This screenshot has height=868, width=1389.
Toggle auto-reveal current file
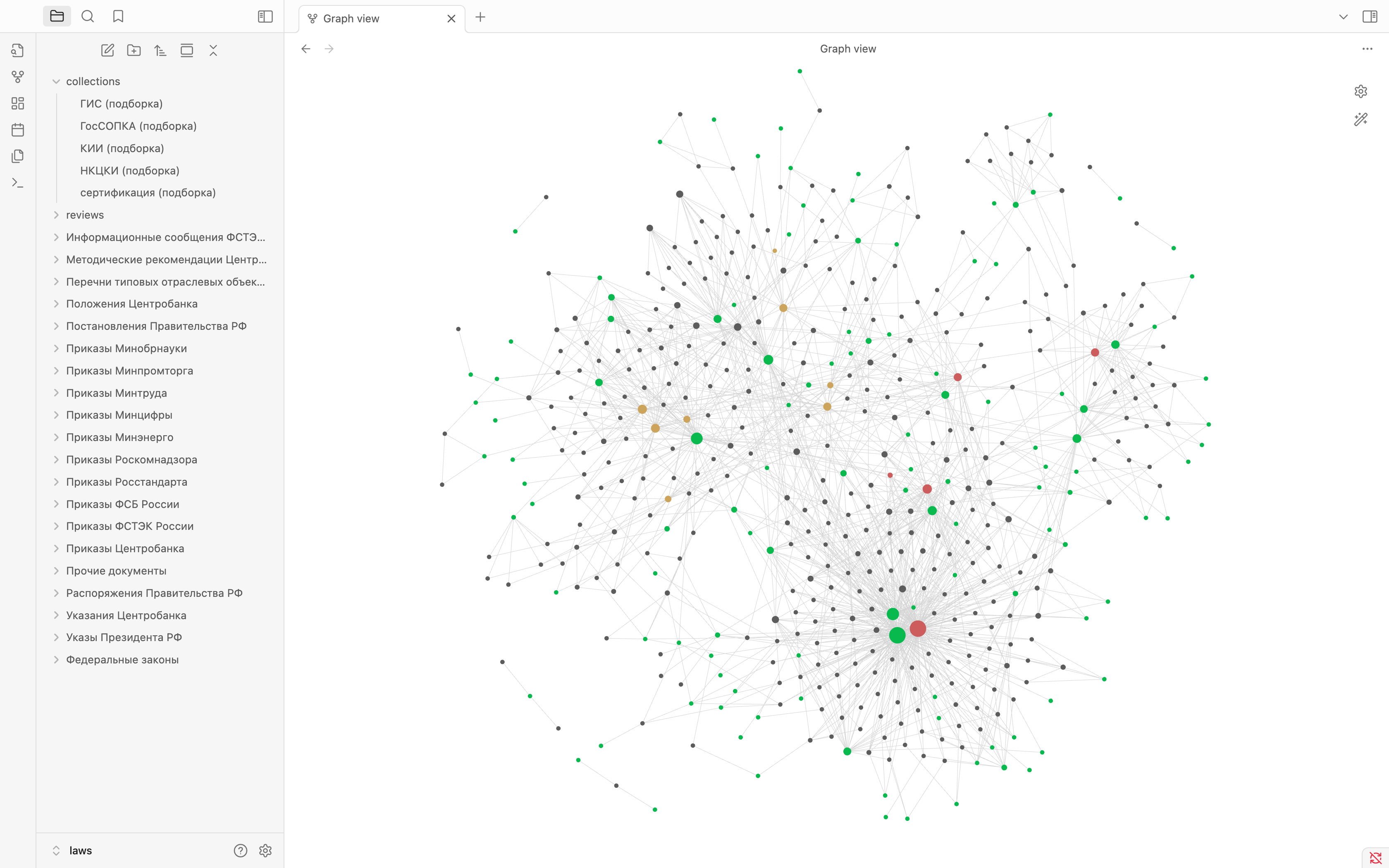[186, 50]
